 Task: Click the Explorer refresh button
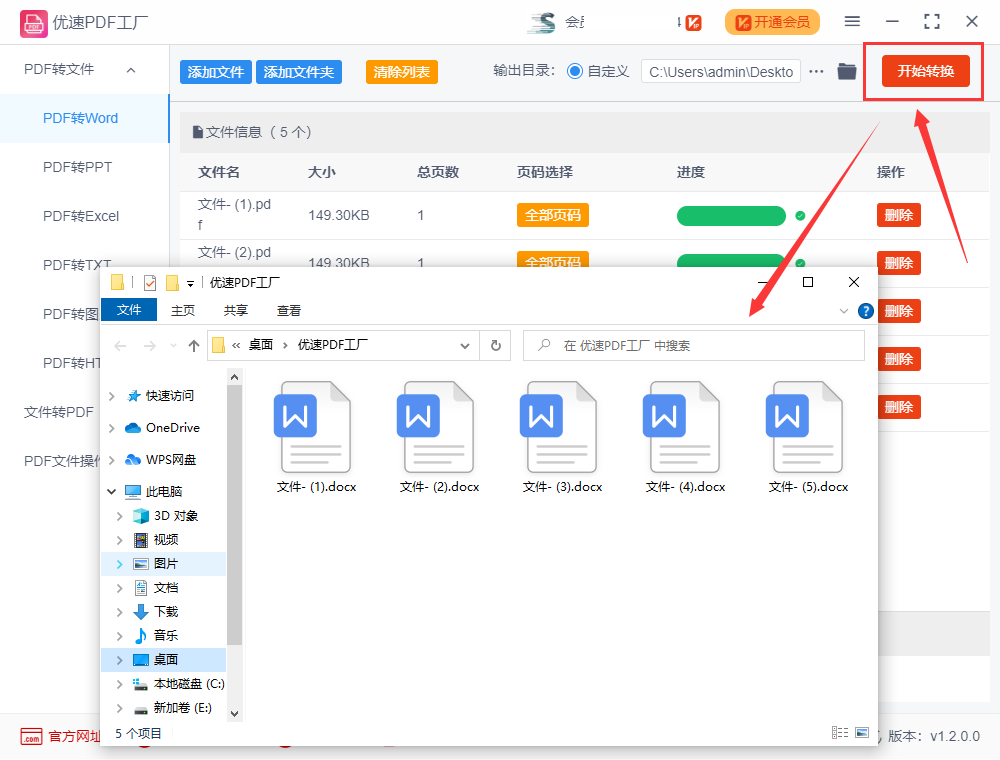496,346
